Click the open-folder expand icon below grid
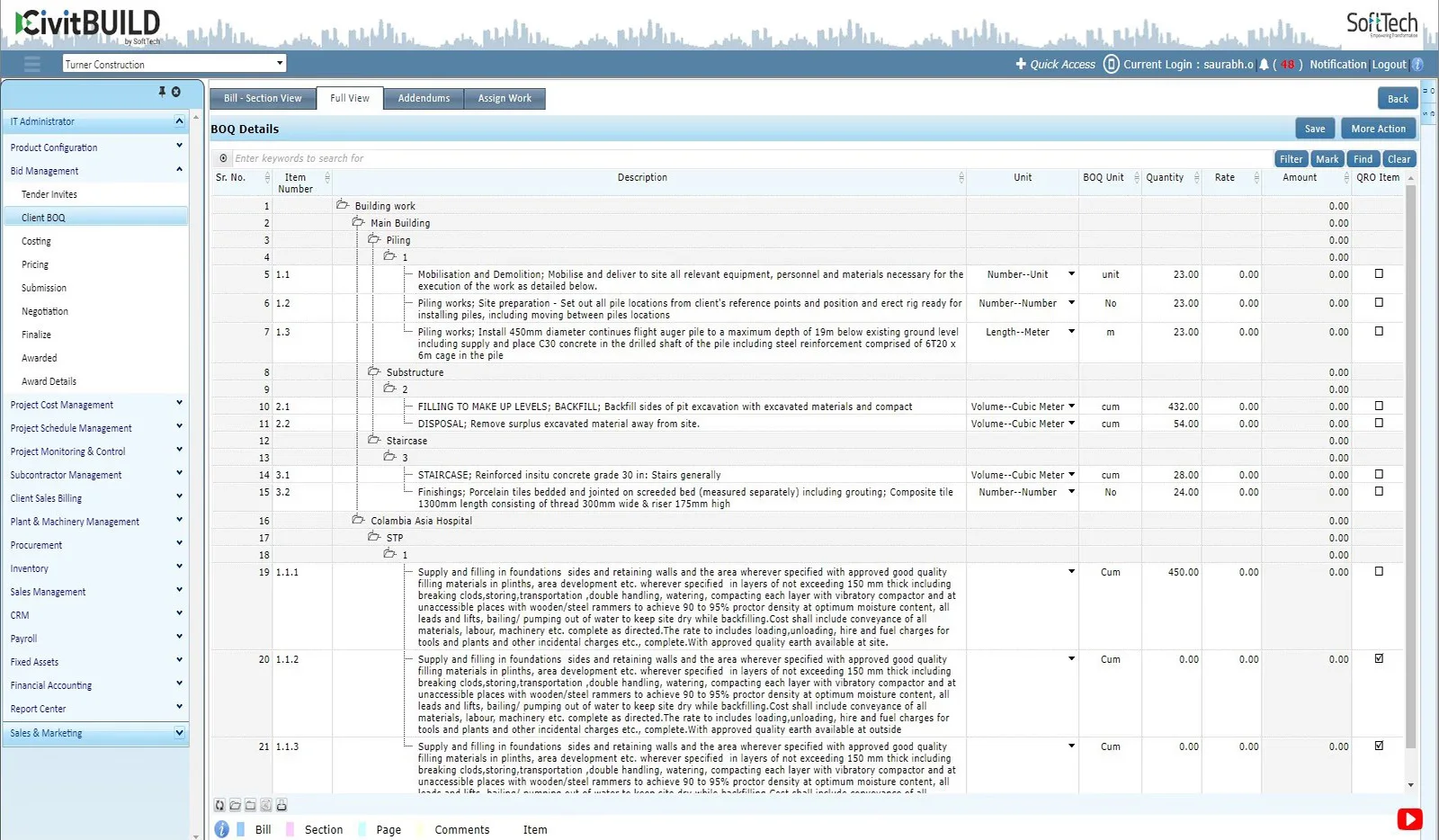 pyautogui.click(x=235, y=805)
